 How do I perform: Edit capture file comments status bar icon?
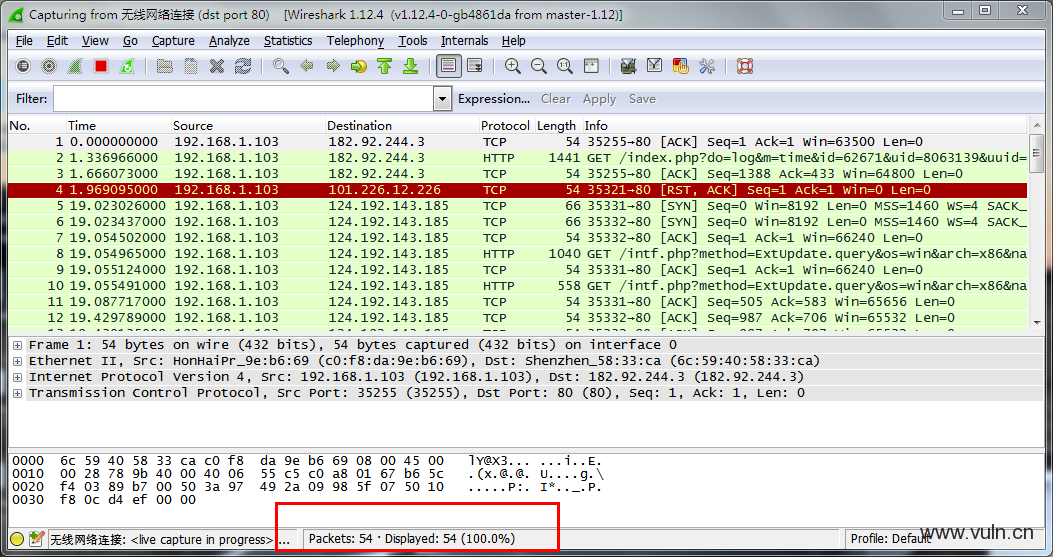[x=37, y=538]
